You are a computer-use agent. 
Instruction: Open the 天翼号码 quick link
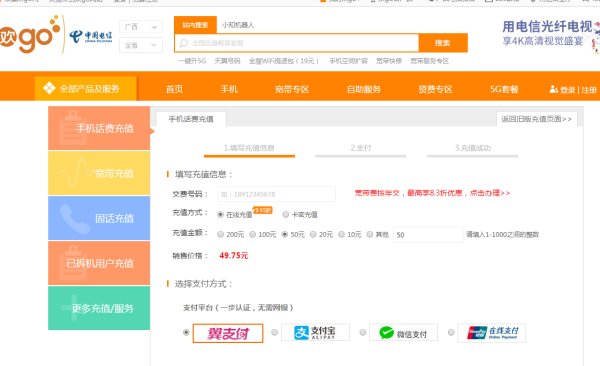[x=227, y=61]
